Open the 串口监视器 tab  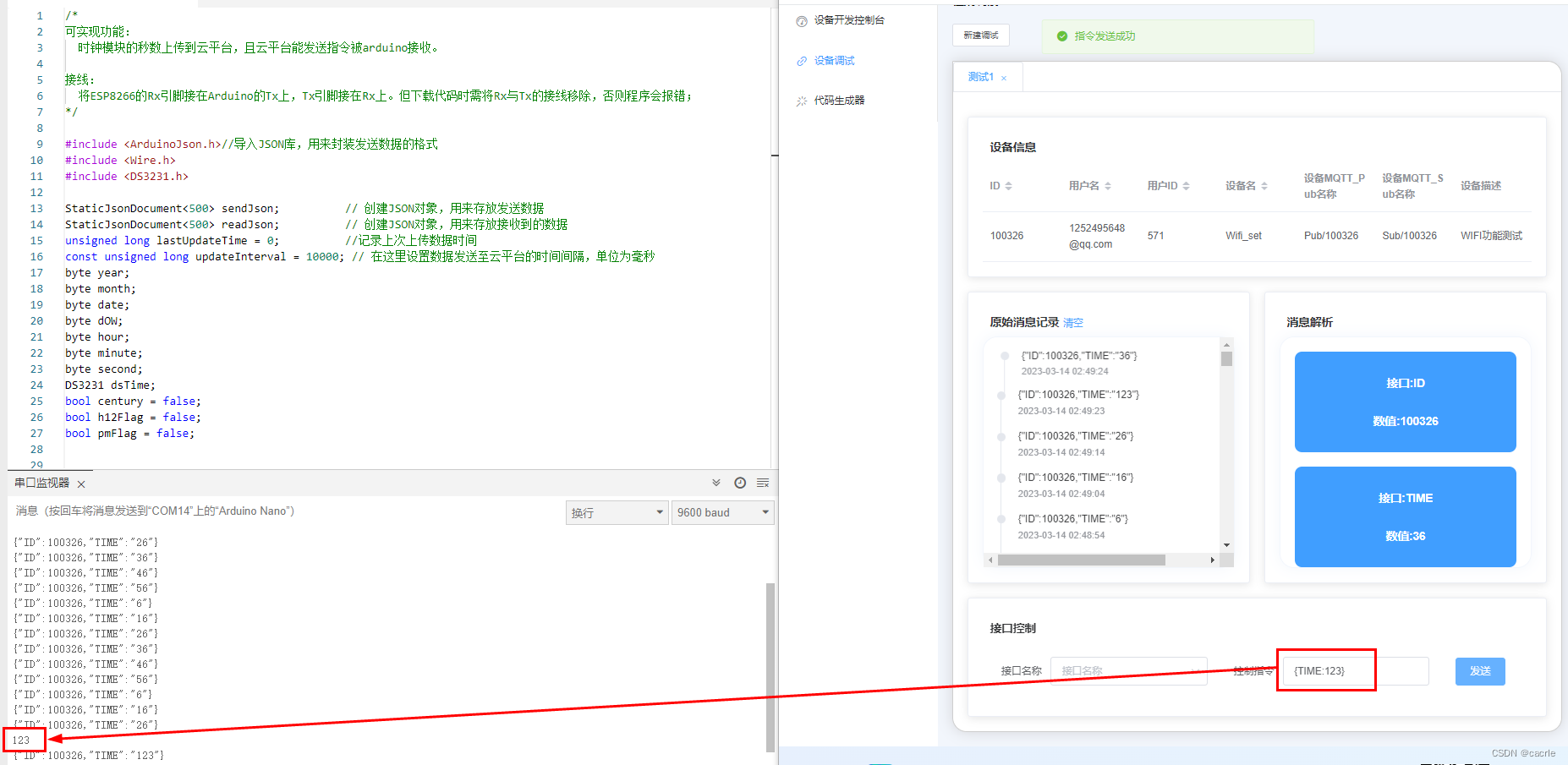click(x=42, y=483)
